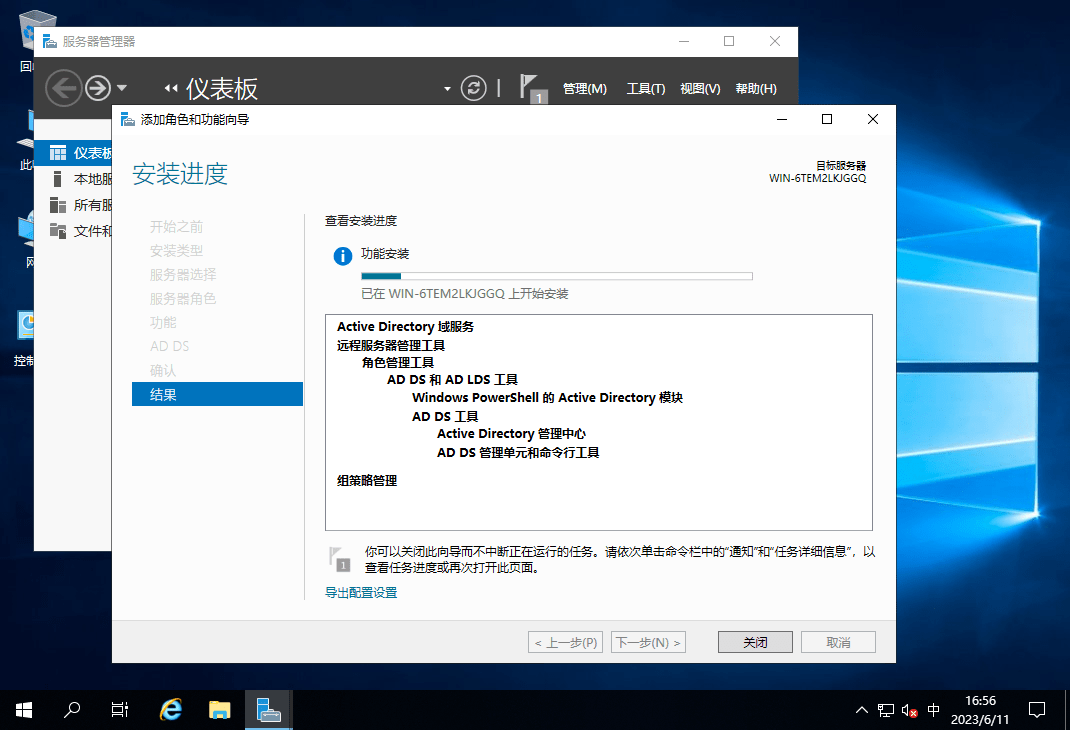Open the Action Center notification icon
The height and width of the screenshot is (730, 1070).
click(1037, 710)
